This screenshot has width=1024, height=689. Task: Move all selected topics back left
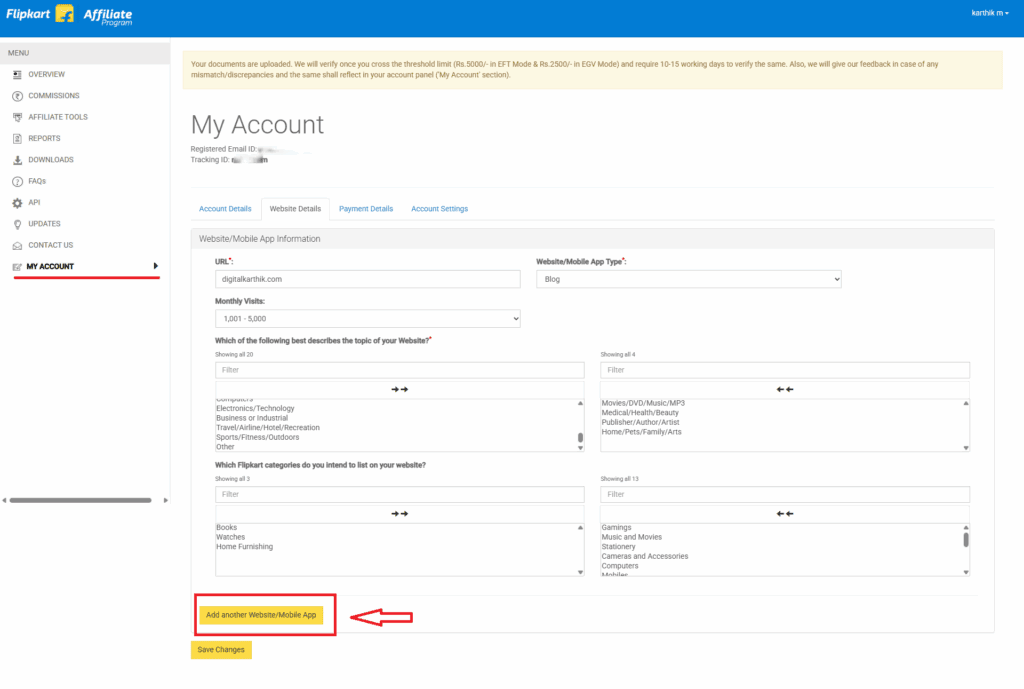[x=784, y=389]
